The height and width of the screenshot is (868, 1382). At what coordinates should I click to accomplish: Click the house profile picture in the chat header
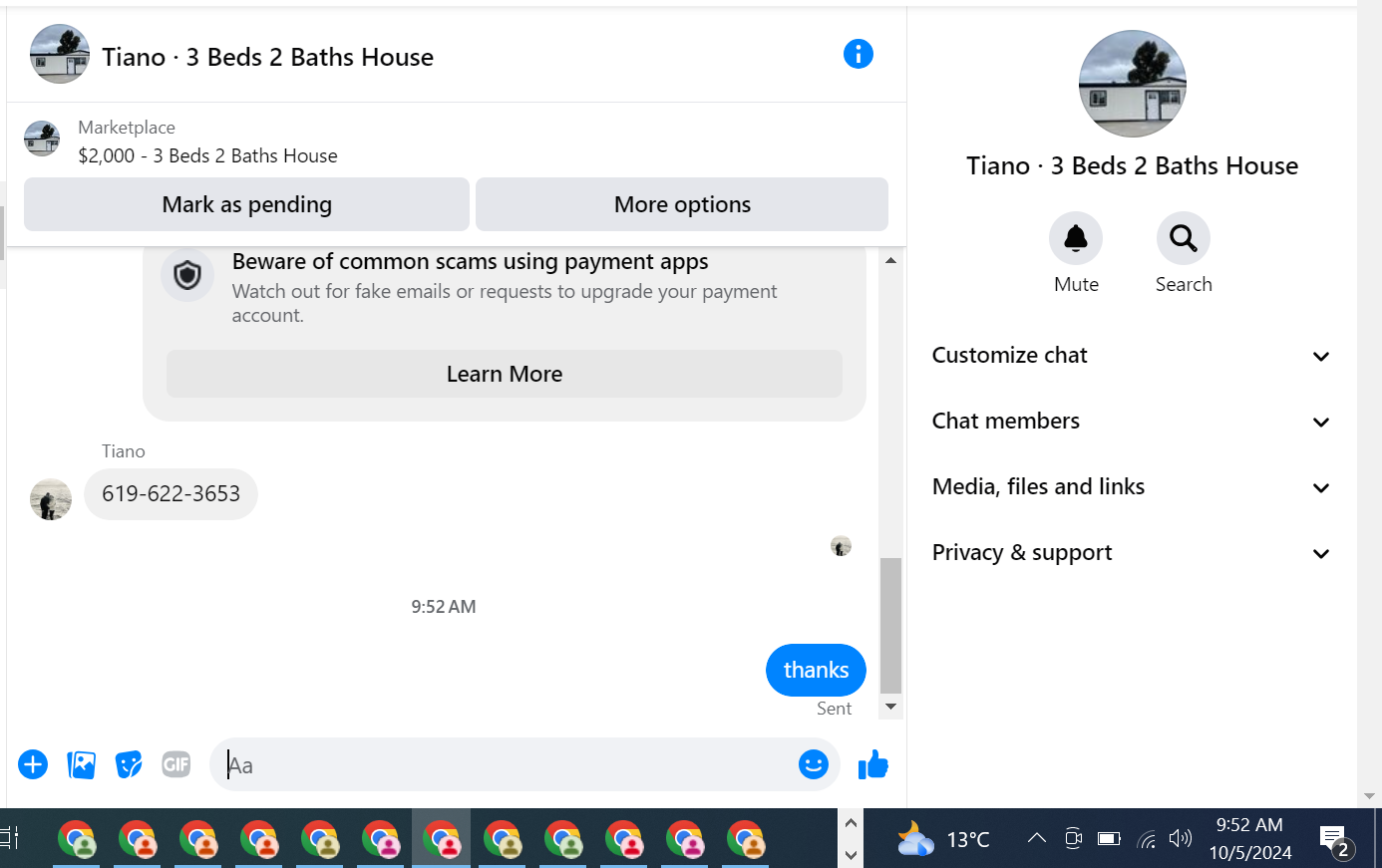tap(60, 54)
